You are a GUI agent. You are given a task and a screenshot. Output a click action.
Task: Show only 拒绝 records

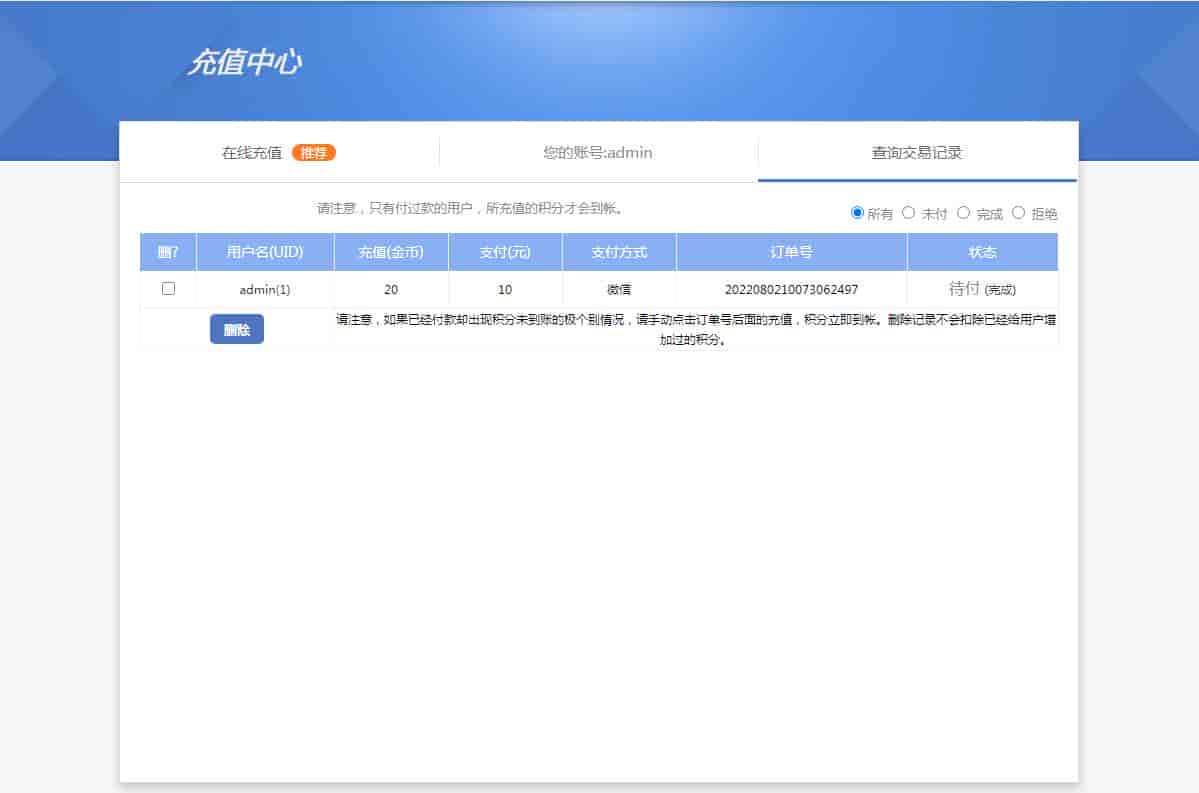(1019, 213)
